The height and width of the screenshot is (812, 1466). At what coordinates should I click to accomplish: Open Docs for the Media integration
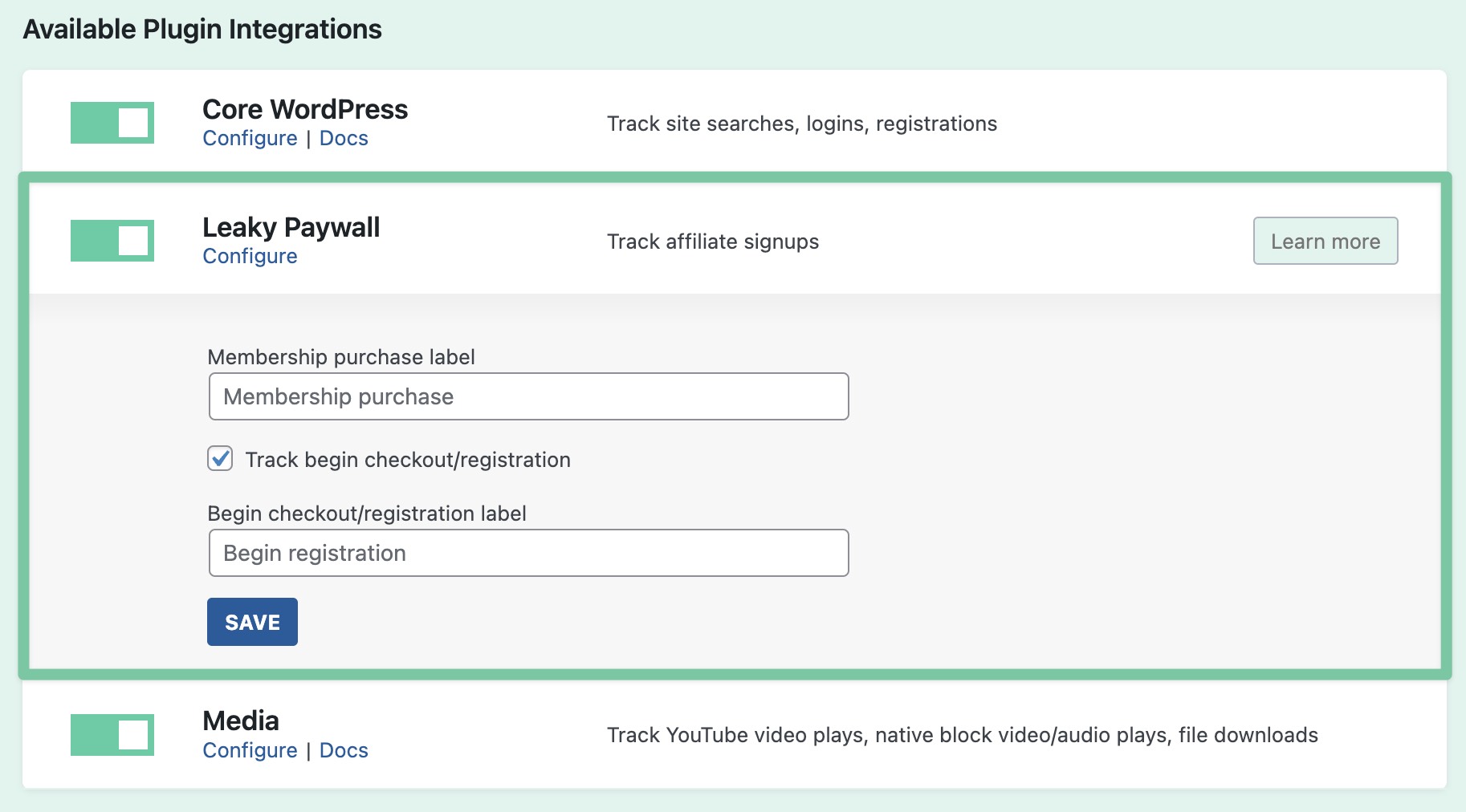click(344, 750)
